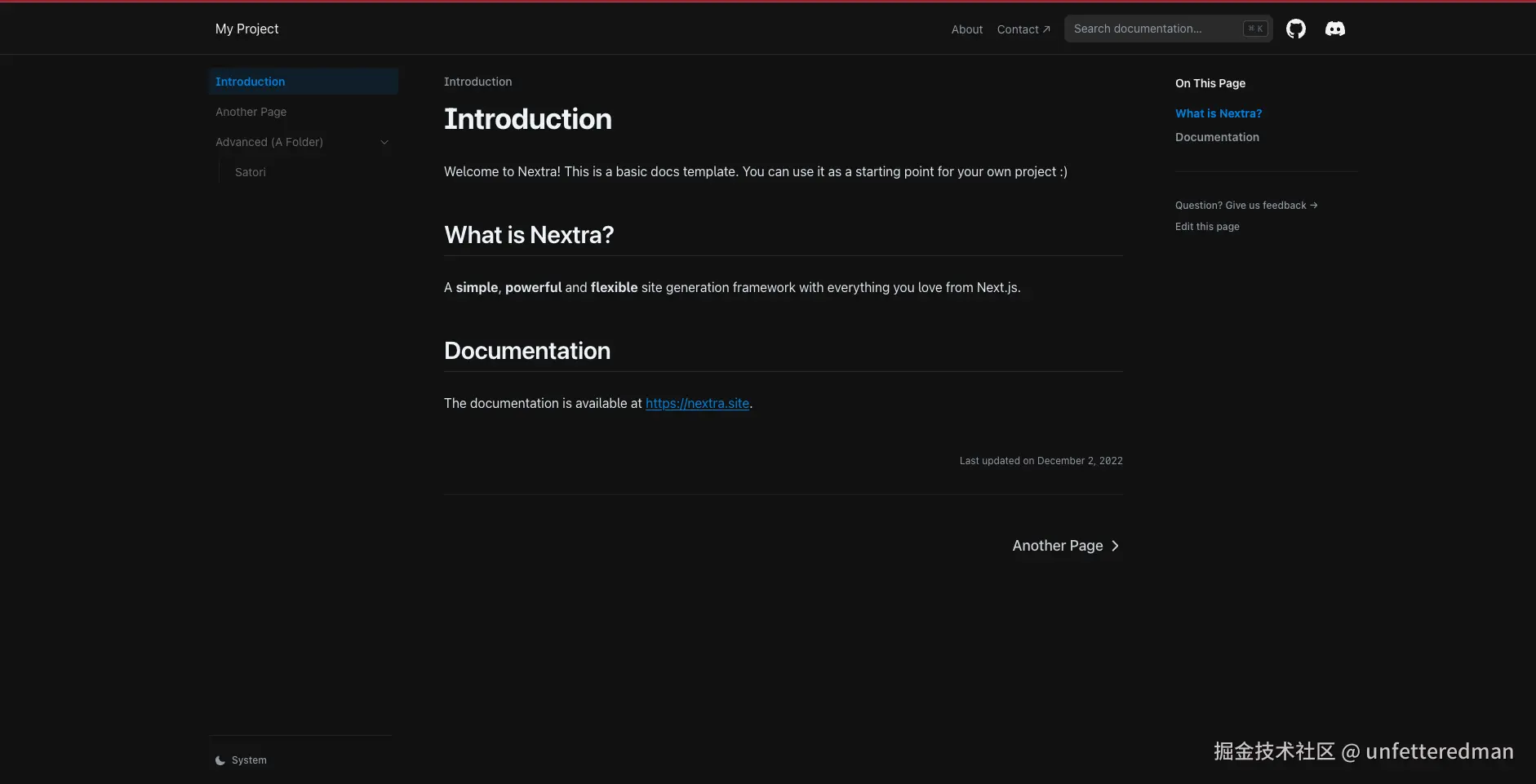Open the GitHub repository icon
Screen dimensions: 1536x784
point(1296,29)
